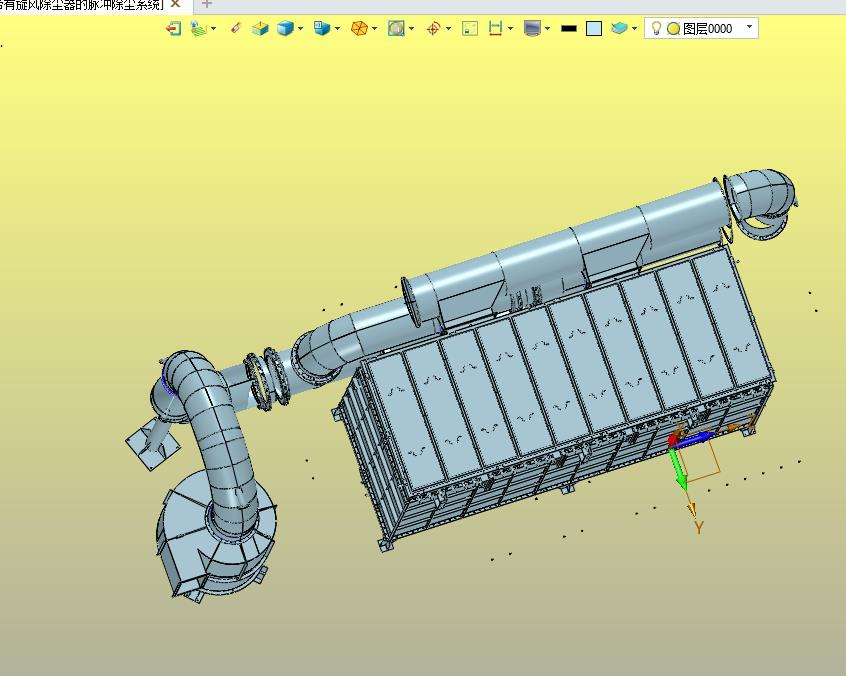Click the black line color swatch

click(x=569, y=29)
